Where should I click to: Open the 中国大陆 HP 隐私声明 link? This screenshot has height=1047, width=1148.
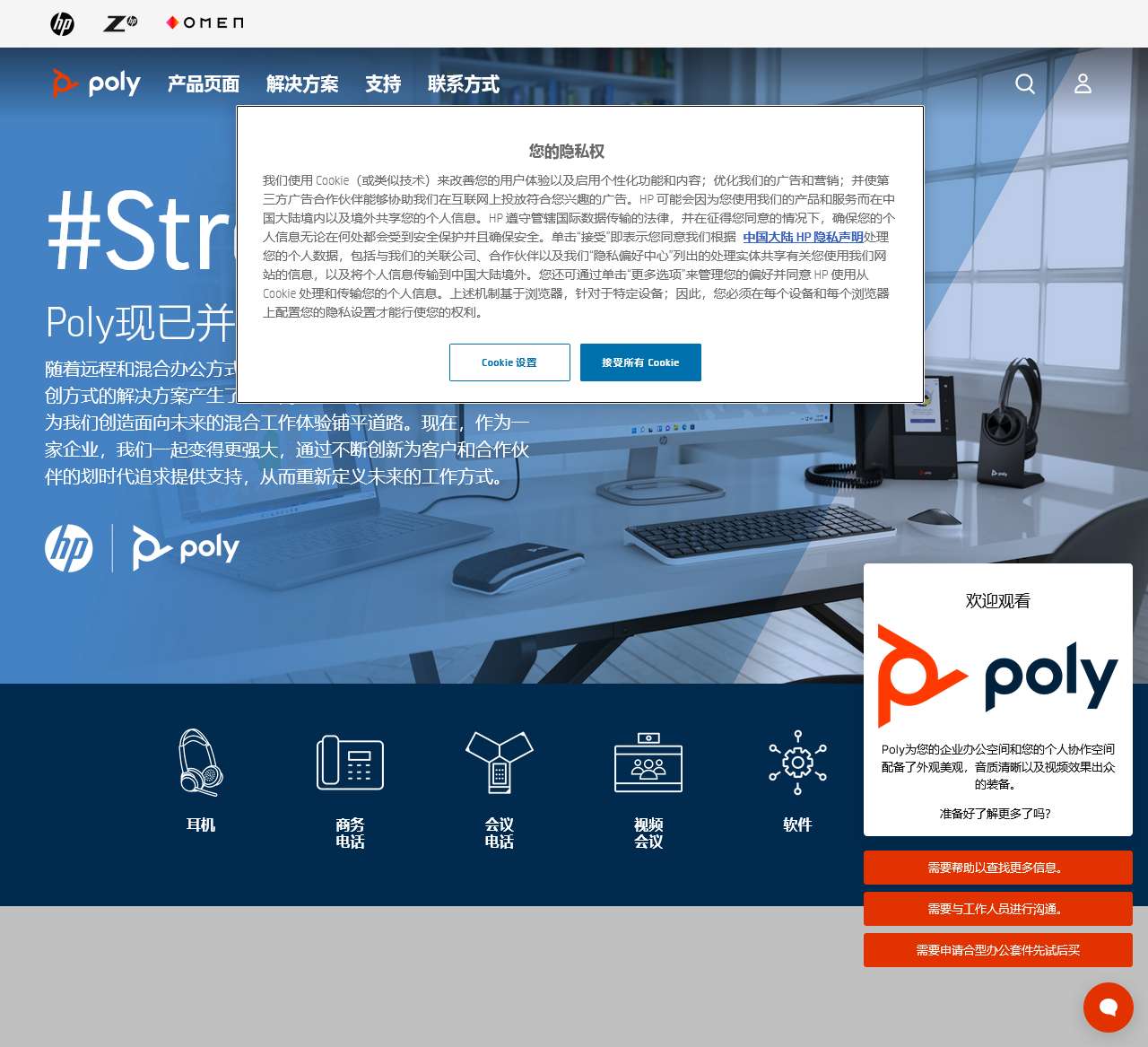(x=803, y=237)
